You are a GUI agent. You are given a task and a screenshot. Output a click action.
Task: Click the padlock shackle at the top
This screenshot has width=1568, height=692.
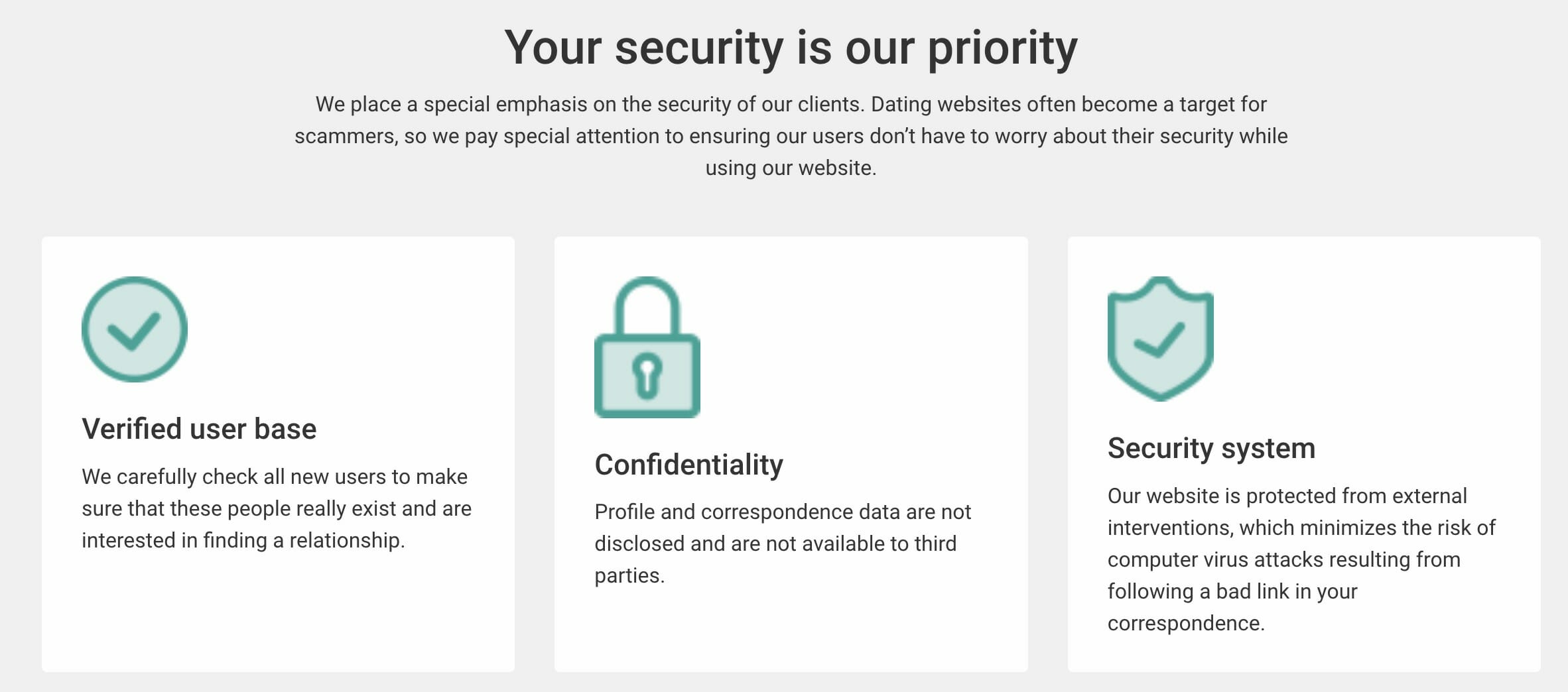pos(647,306)
